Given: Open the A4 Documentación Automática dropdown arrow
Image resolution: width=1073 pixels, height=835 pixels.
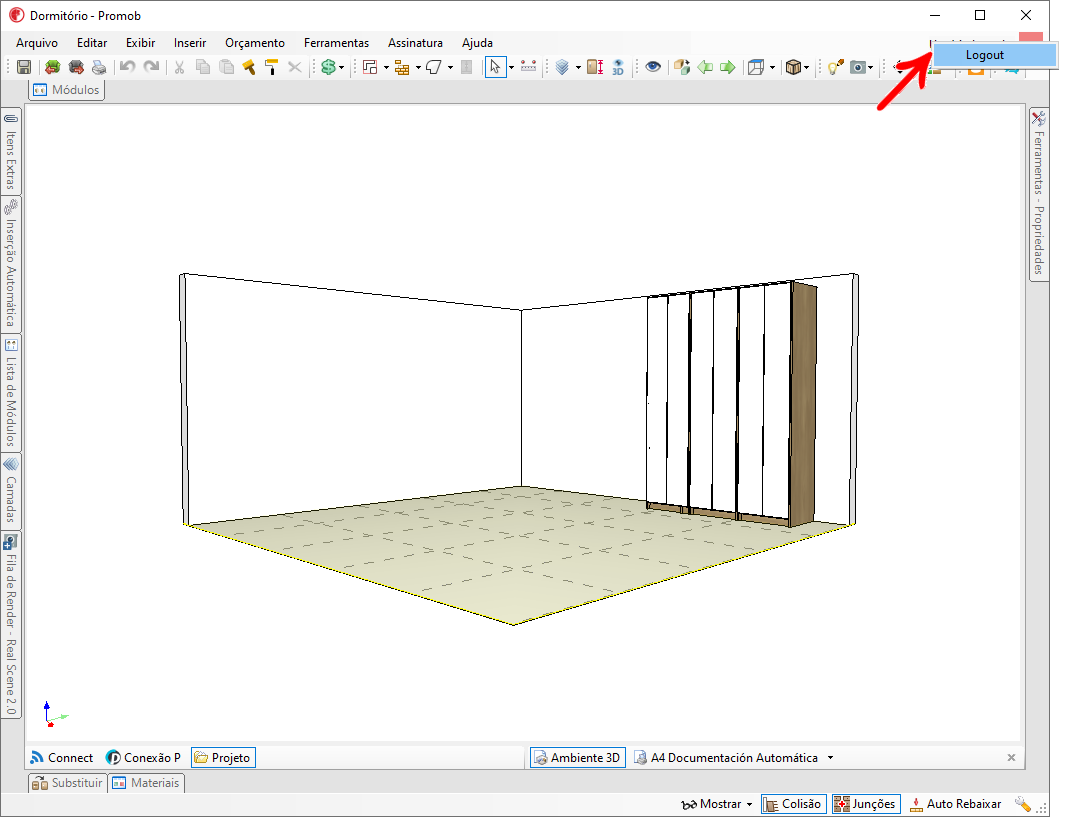Looking at the screenshot, I should [830, 758].
